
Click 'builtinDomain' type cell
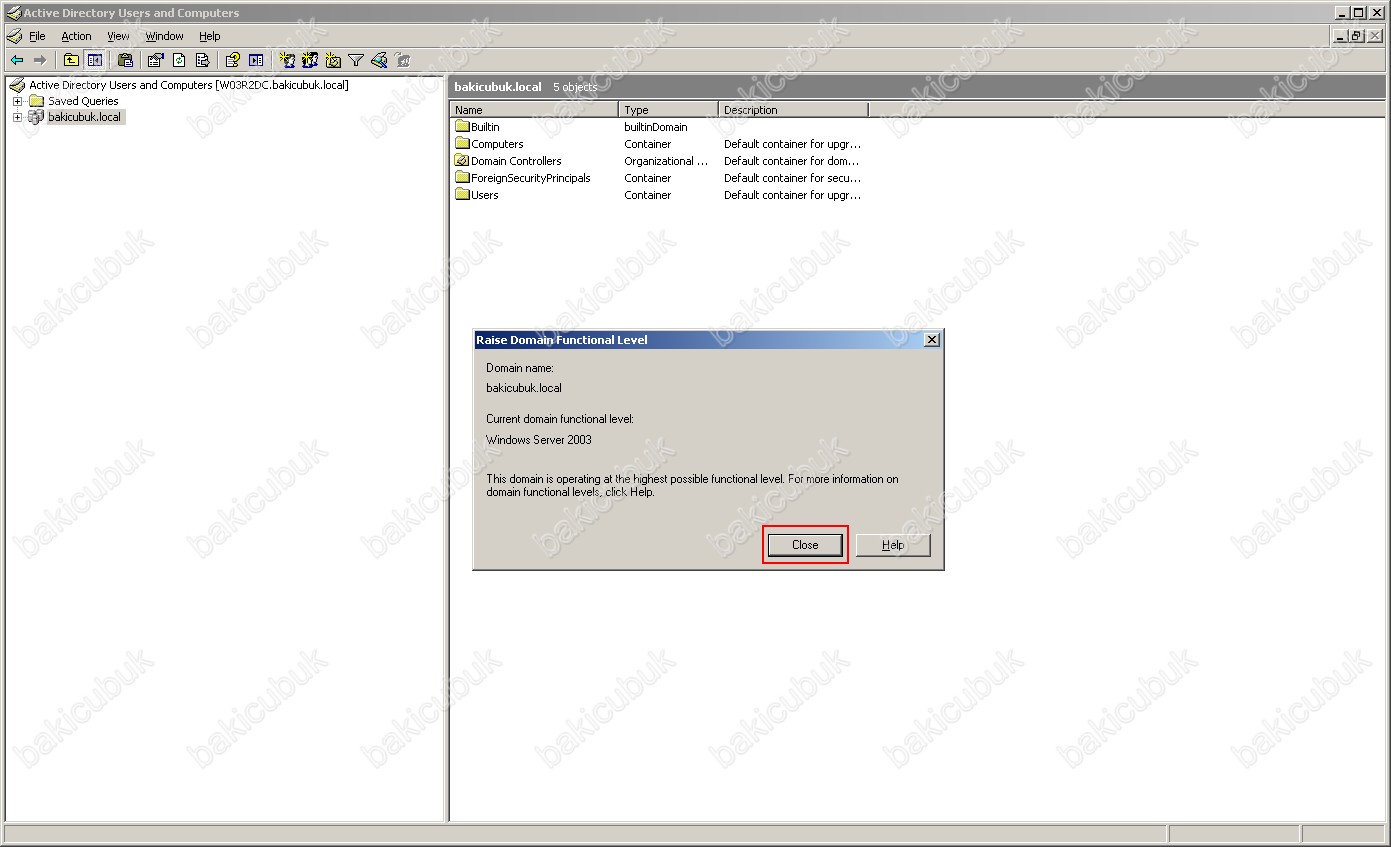656,127
